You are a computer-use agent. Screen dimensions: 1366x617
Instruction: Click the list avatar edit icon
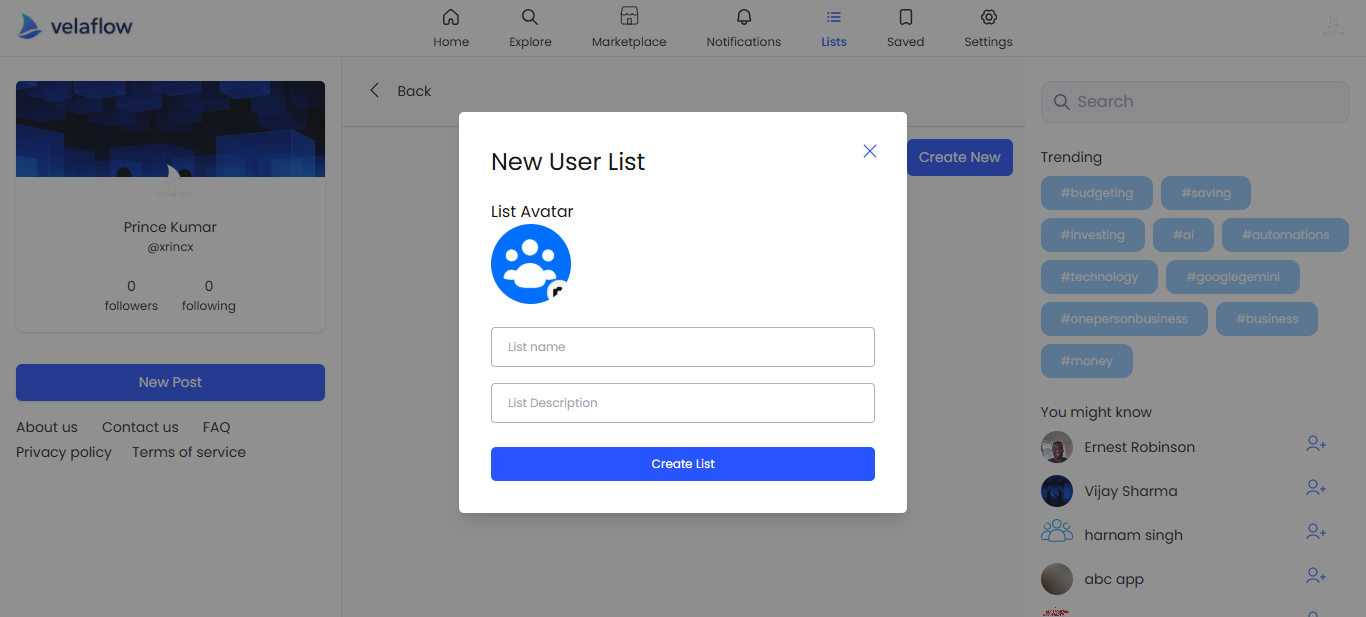click(557, 291)
